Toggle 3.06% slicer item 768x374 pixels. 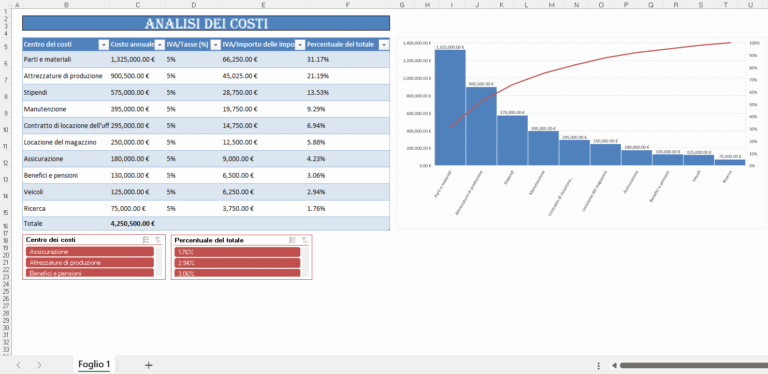tap(237, 273)
